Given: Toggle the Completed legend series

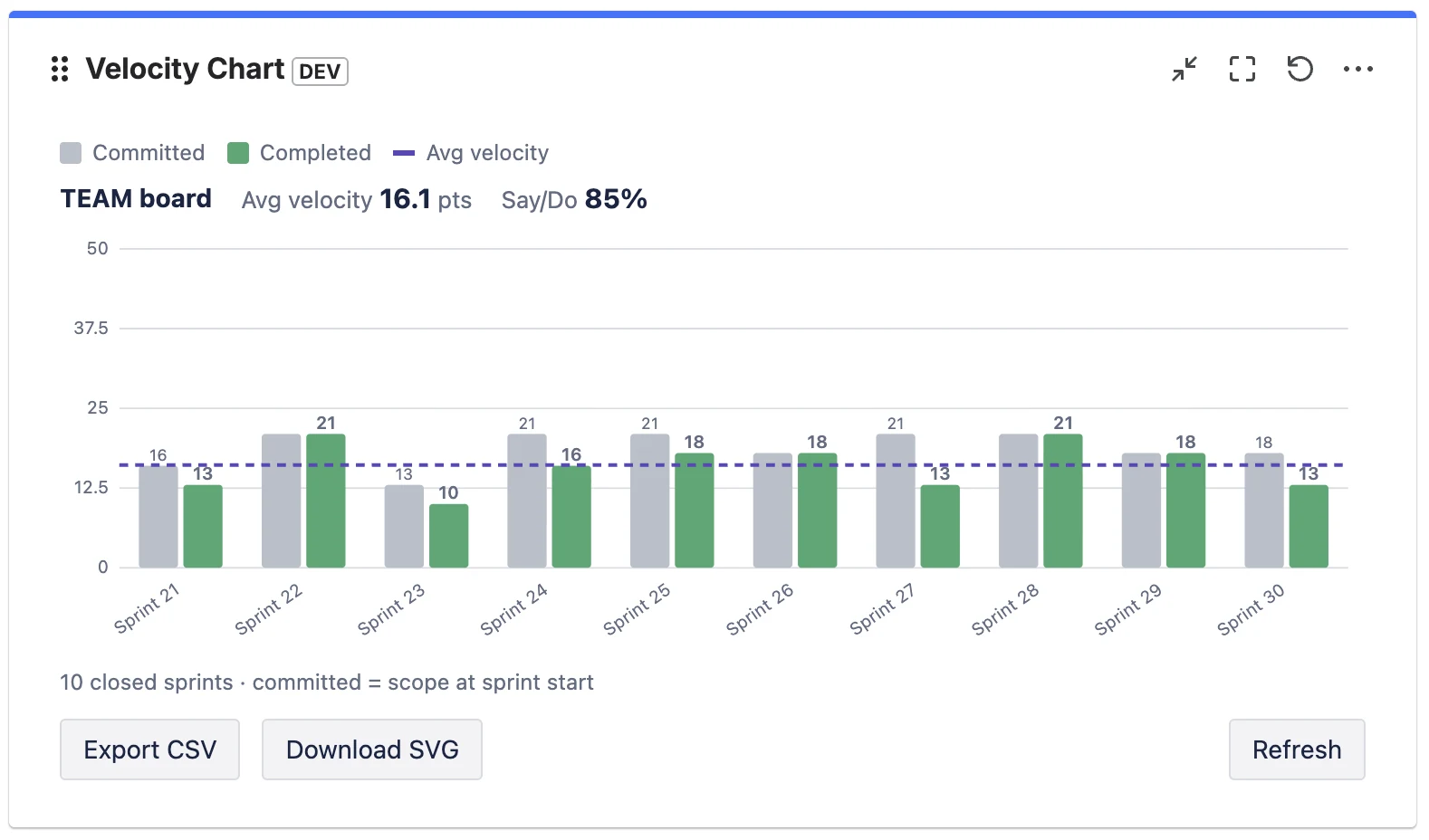Looking at the screenshot, I should pyautogui.click(x=299, y=153).
